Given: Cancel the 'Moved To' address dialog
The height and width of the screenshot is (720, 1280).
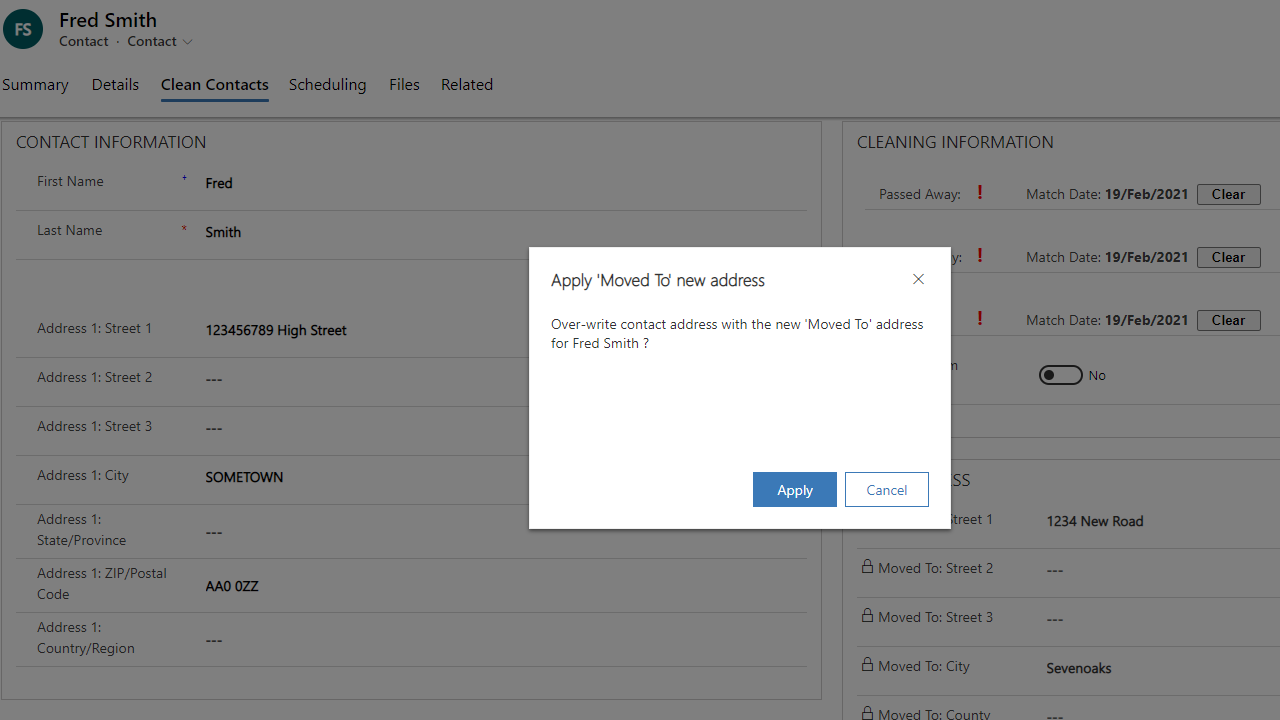Looking at the screenshot, I should 886,490.
